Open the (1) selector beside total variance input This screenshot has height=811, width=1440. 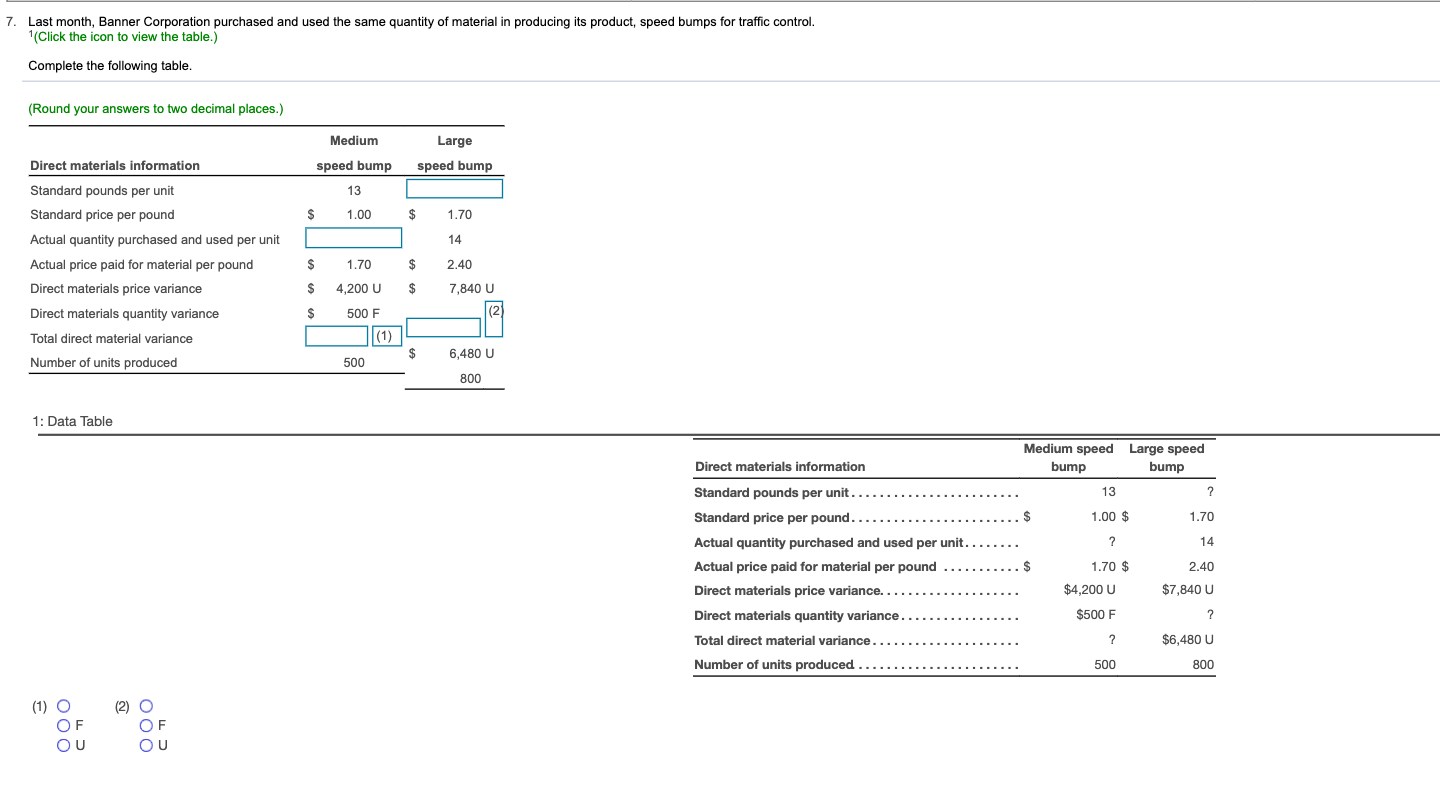pyautogui.click(x=386, y=335)
